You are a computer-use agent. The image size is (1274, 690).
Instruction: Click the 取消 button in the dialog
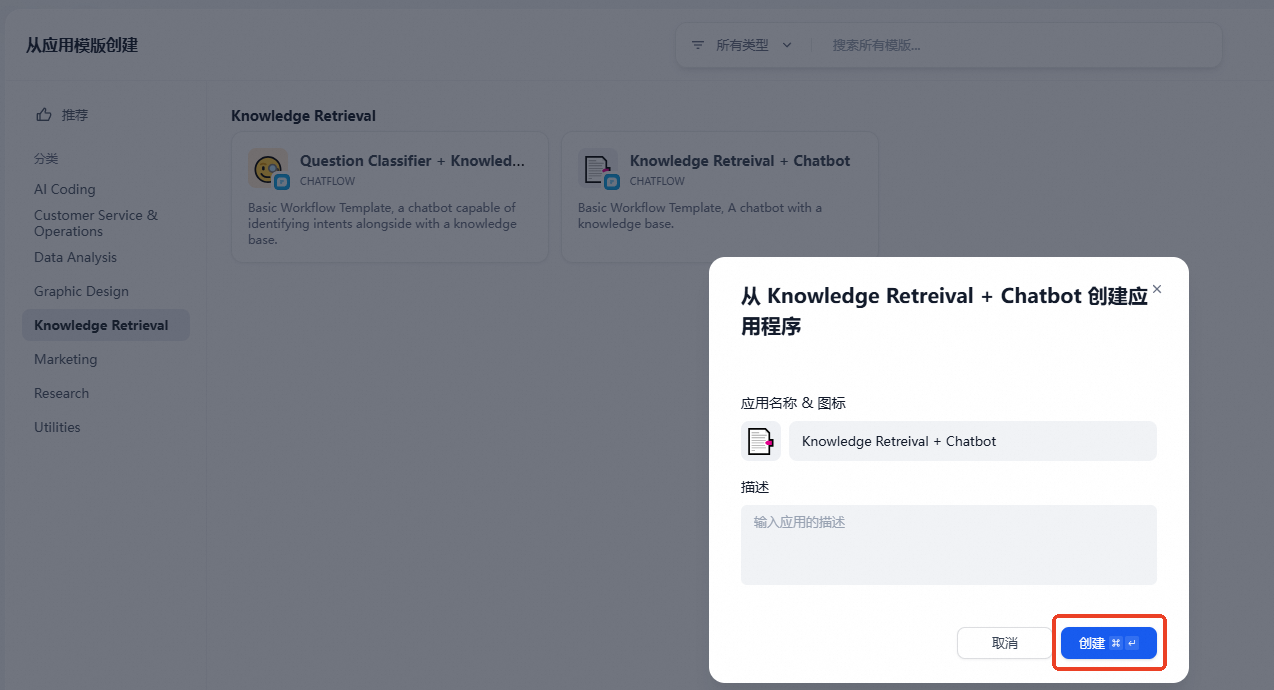click(1004, 643)
